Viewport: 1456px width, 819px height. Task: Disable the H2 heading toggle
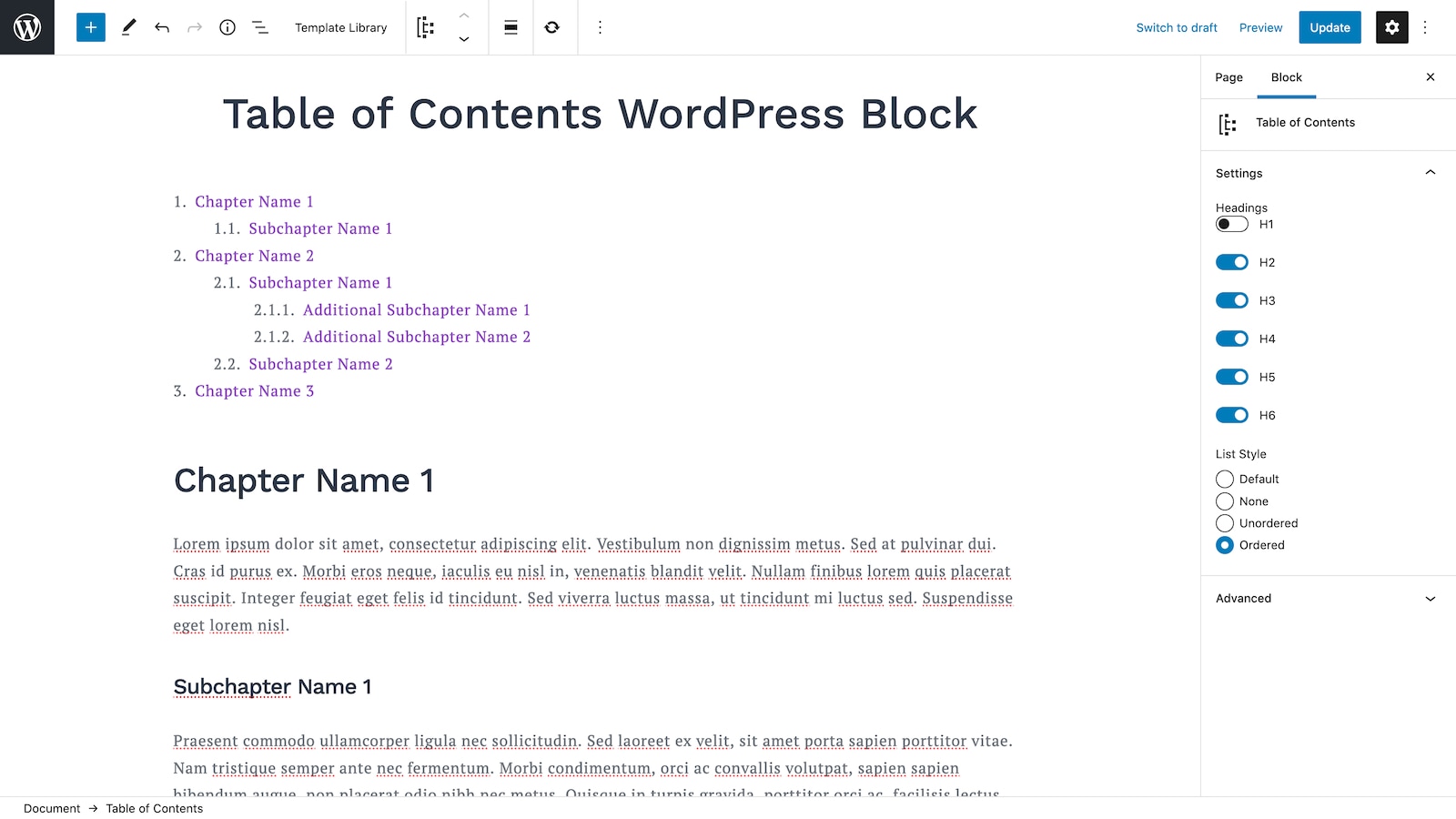tap(1232, 262)
